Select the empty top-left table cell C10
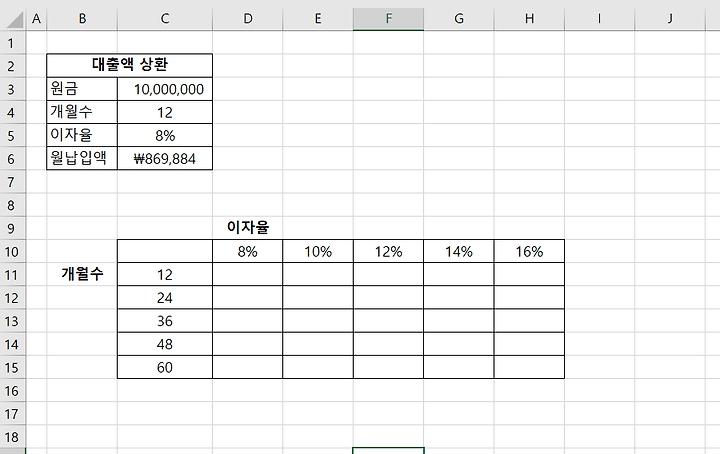The image size is (720, 454). [x=165, y=251]
